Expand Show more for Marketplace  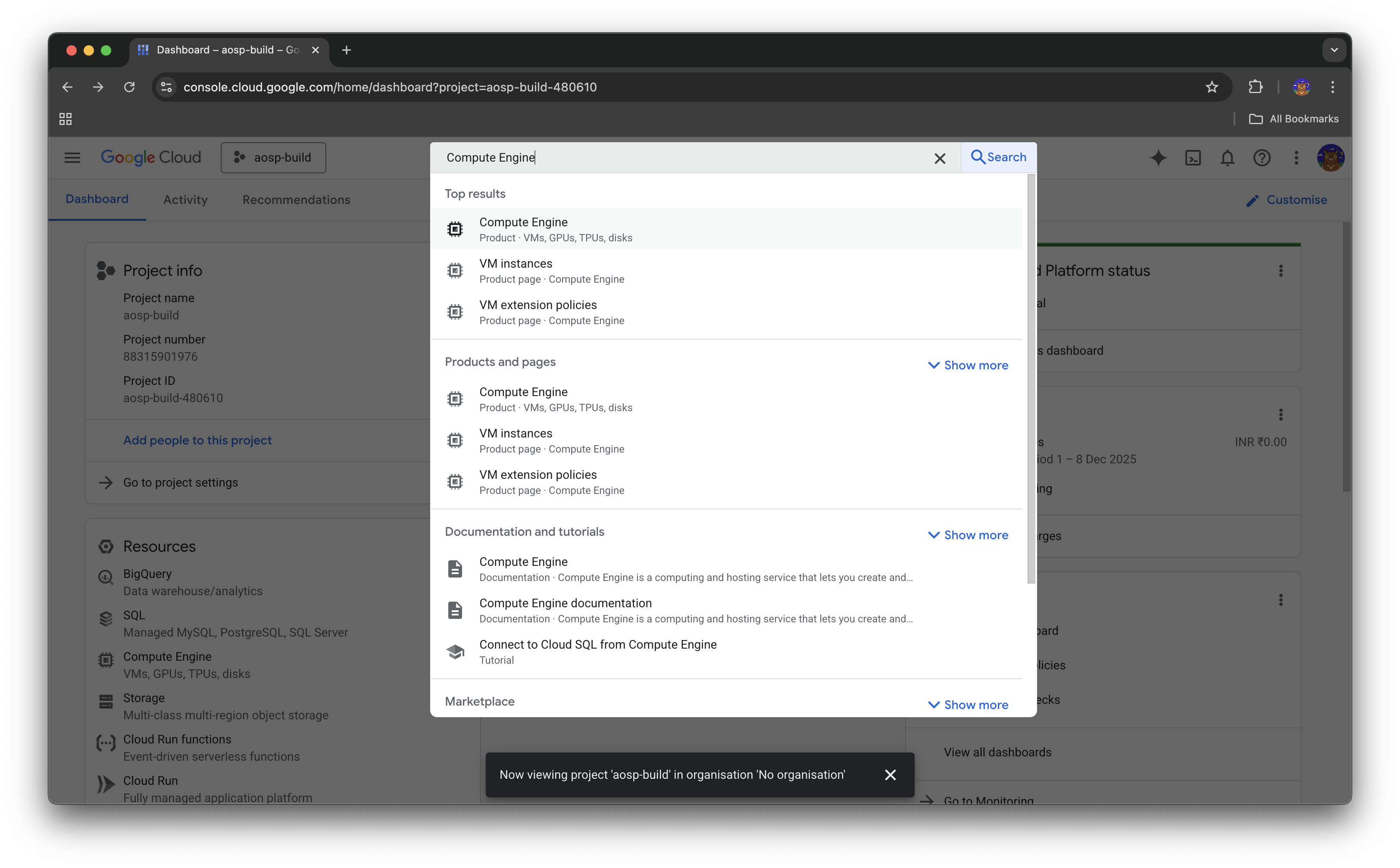(968, 705)
